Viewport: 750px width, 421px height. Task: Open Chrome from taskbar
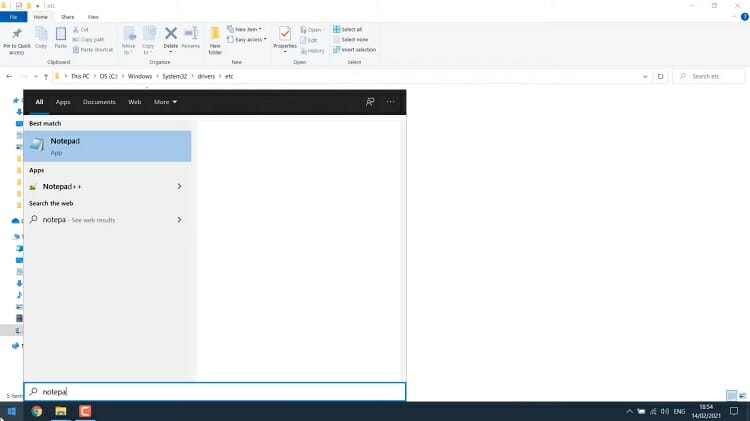pos(37,411)
